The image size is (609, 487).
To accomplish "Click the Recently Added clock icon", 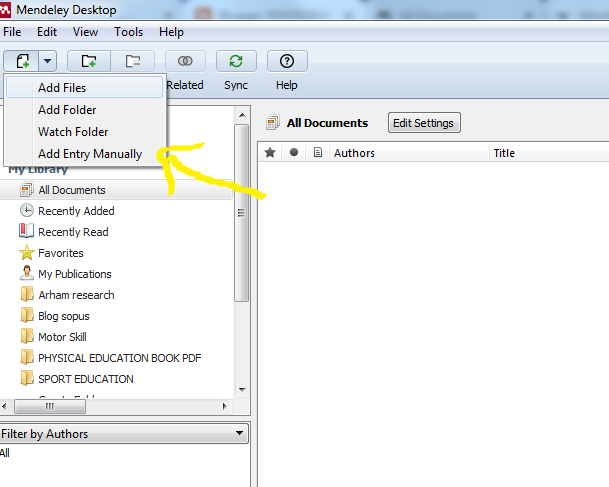I will 27,210.
